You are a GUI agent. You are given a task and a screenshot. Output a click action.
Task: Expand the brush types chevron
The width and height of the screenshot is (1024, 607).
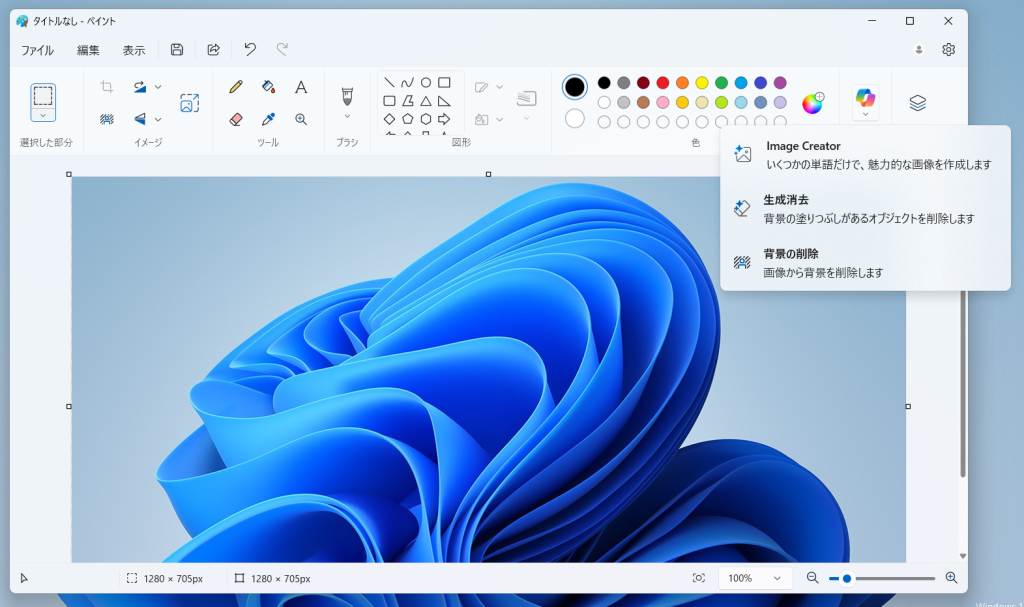[347, 116]
